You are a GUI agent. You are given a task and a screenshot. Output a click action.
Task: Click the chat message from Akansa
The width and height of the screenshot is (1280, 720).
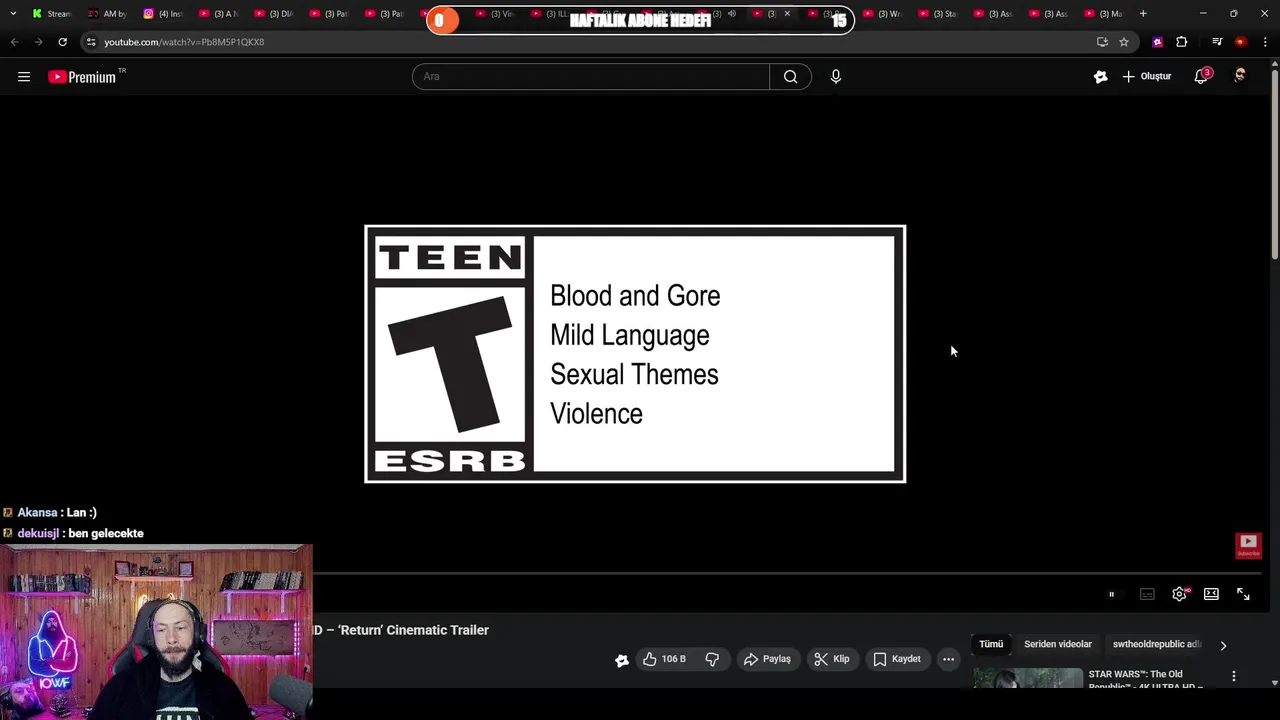pyautogui.click(x=57, y=512)
